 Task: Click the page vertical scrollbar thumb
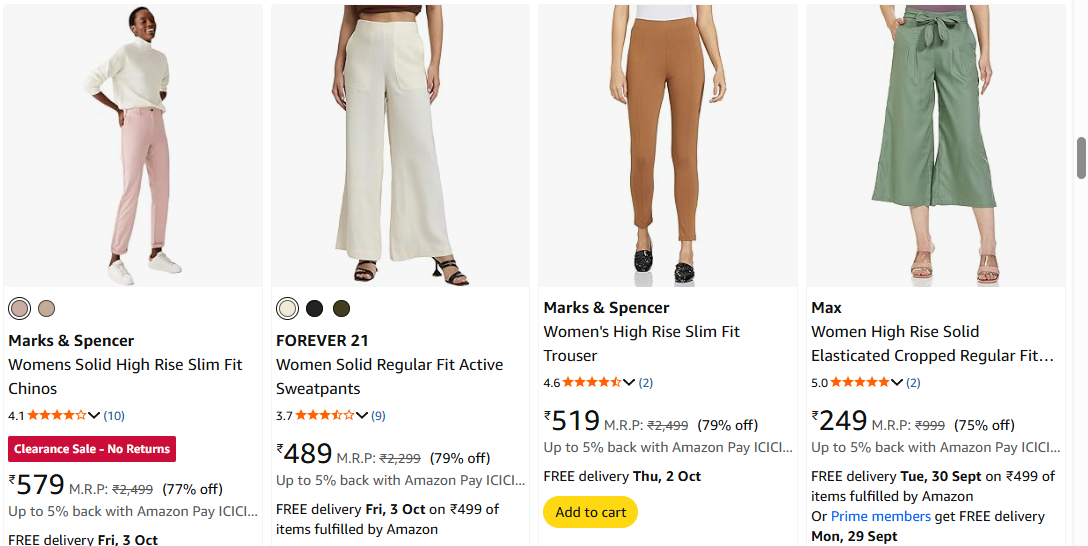1081,157
